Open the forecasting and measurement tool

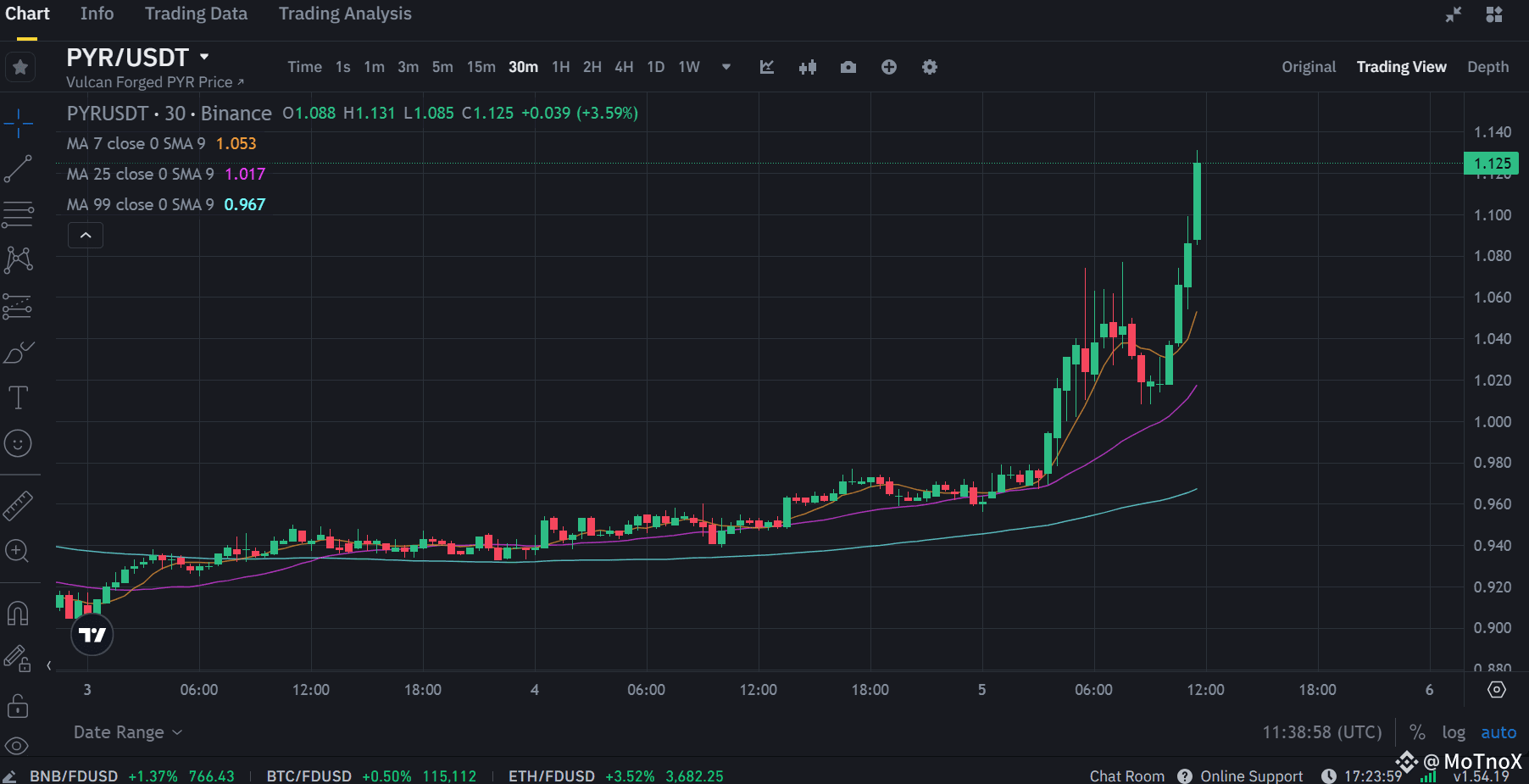[18, 306]
